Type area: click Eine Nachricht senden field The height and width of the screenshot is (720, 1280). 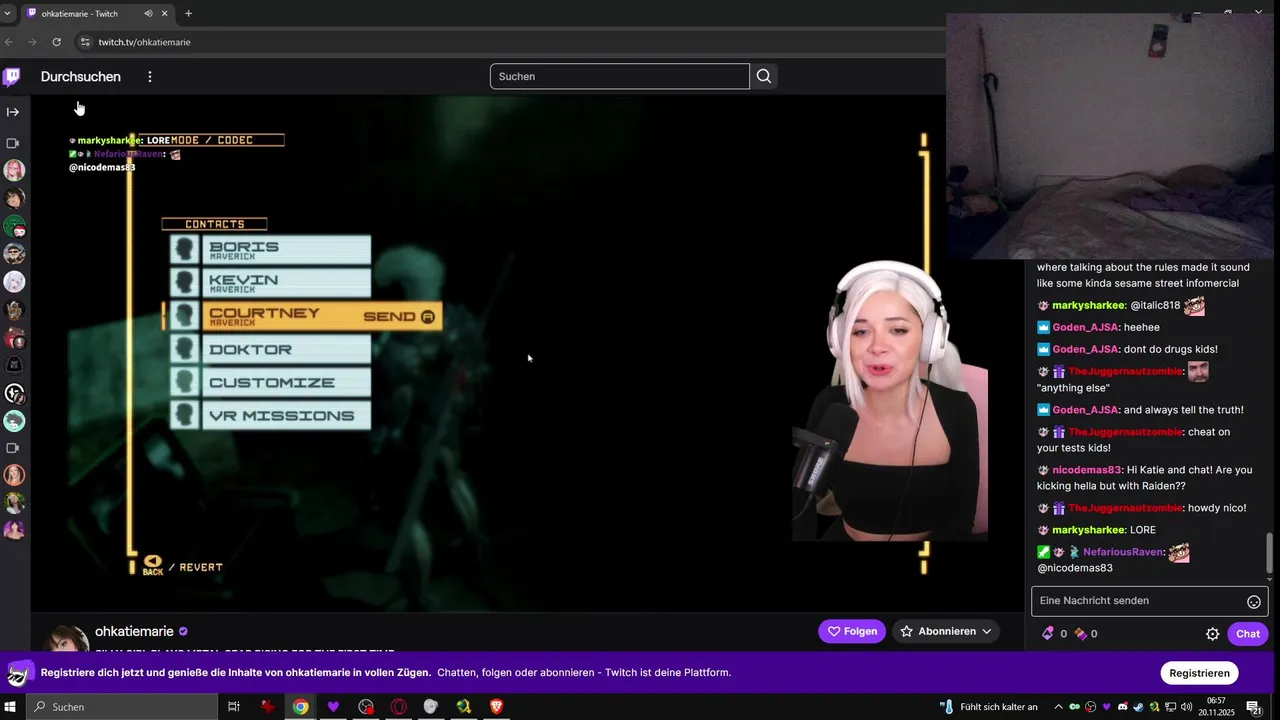[x=1138, y=601]
